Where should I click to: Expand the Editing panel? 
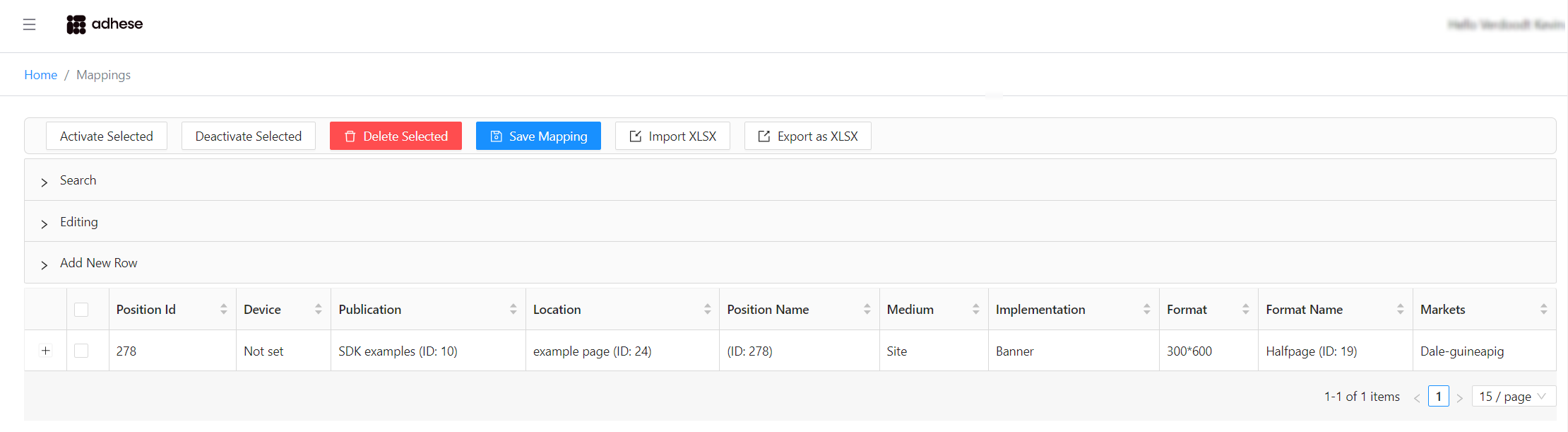tap(790, 222)
